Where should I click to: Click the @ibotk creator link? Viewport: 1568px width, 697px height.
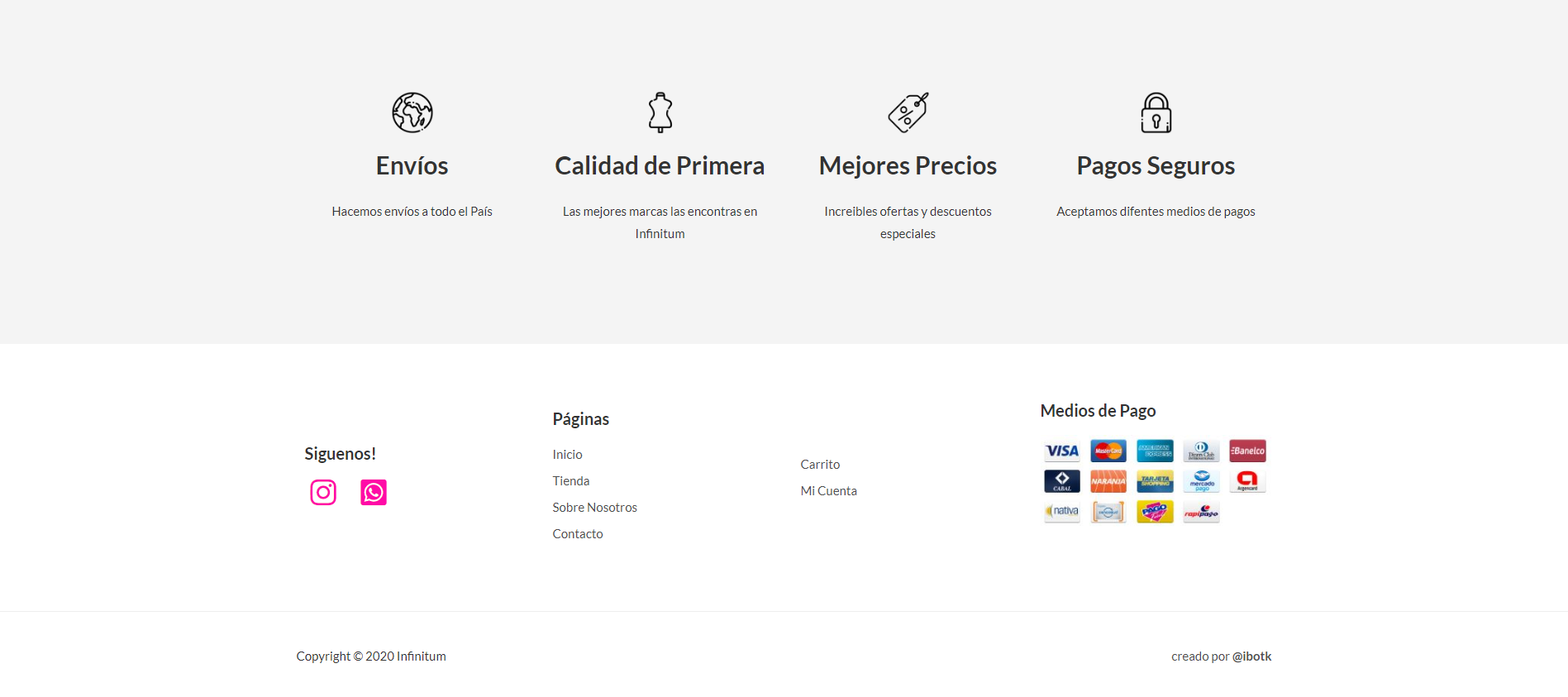click(1251, 656)
